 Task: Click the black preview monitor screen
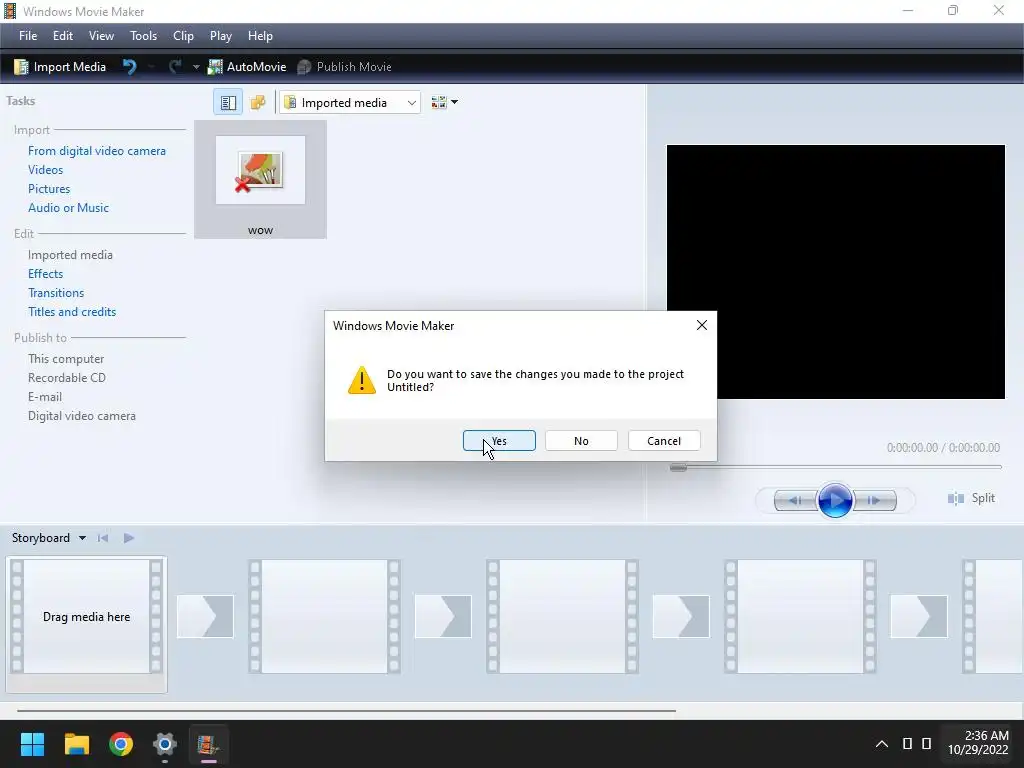[835, 272]
